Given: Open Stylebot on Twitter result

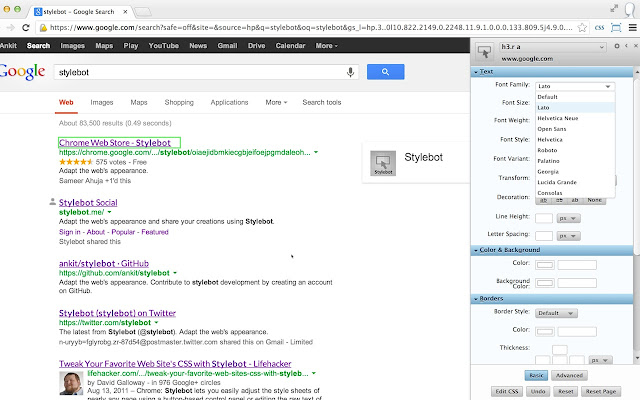Looking at the screenshot, I should coord(117,313).
